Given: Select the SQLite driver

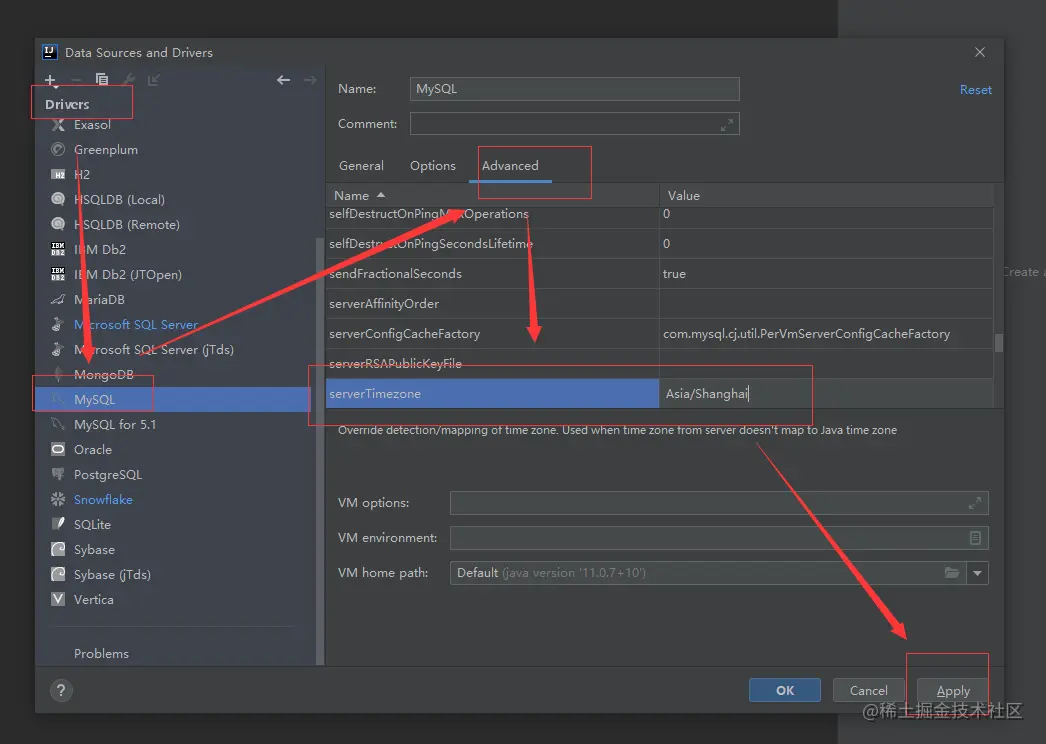Looking at the screenshot, I should pyautogui.click(x=92, y=524).
